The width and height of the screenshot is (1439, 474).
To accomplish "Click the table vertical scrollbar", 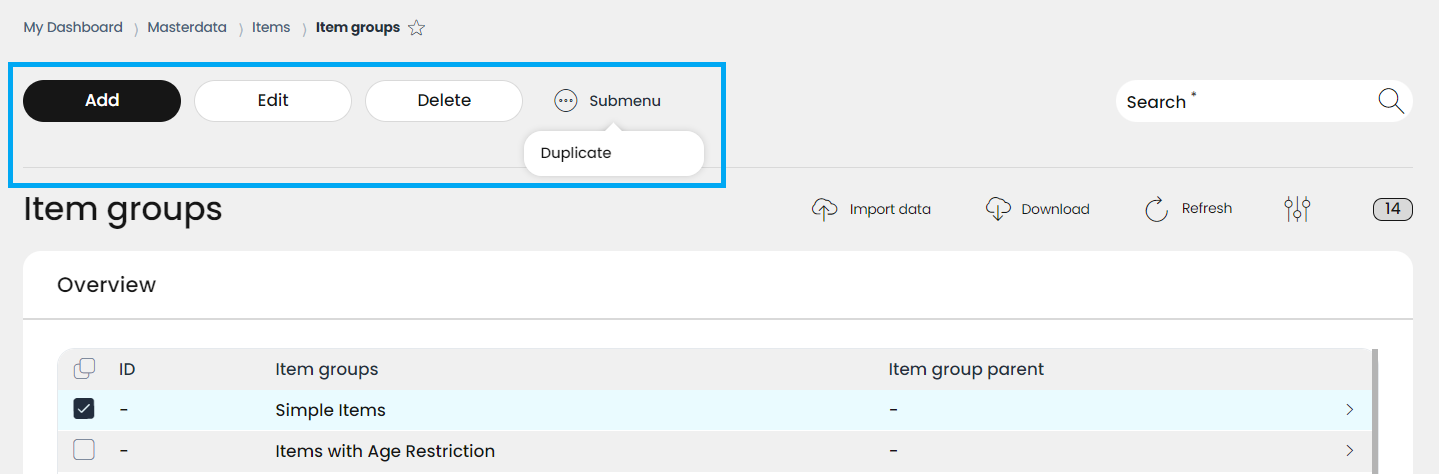I will [x=1374, y=410].
